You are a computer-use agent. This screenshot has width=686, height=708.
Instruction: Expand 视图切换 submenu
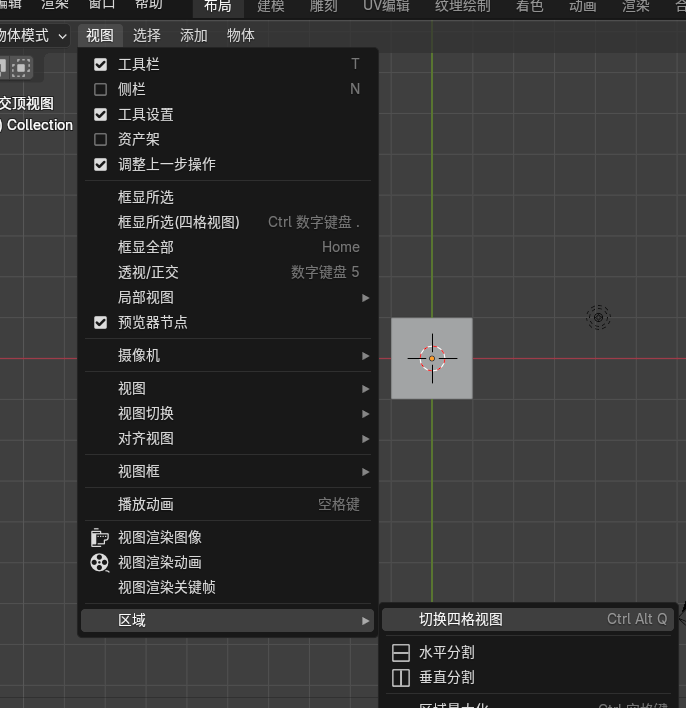(x=228, y=414)
